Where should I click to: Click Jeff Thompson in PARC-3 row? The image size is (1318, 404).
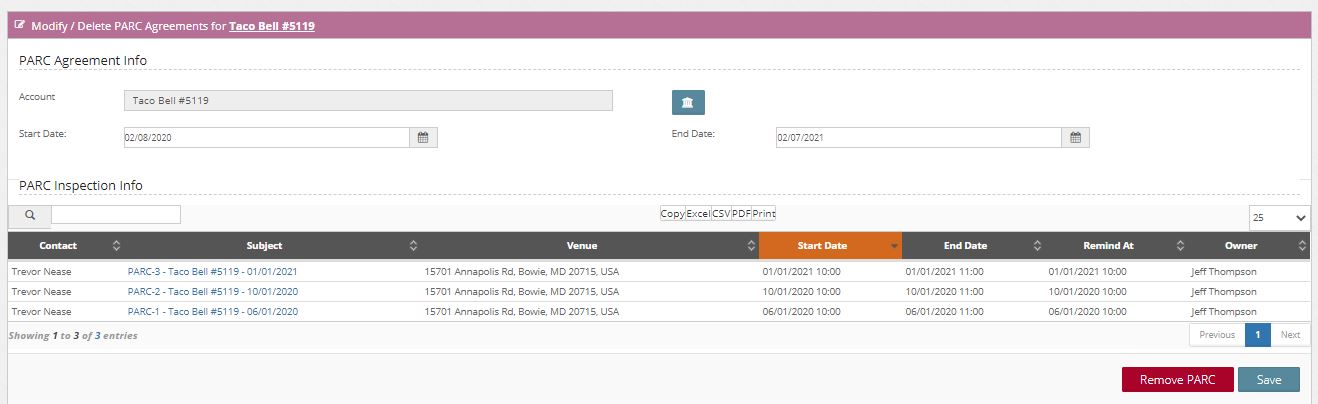click(x=1223, y=271)
